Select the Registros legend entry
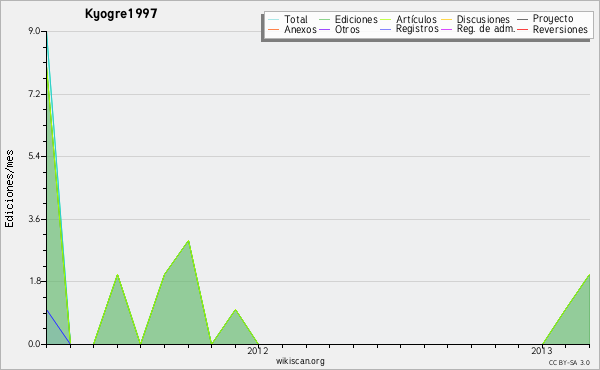 [x=417, y=29]
